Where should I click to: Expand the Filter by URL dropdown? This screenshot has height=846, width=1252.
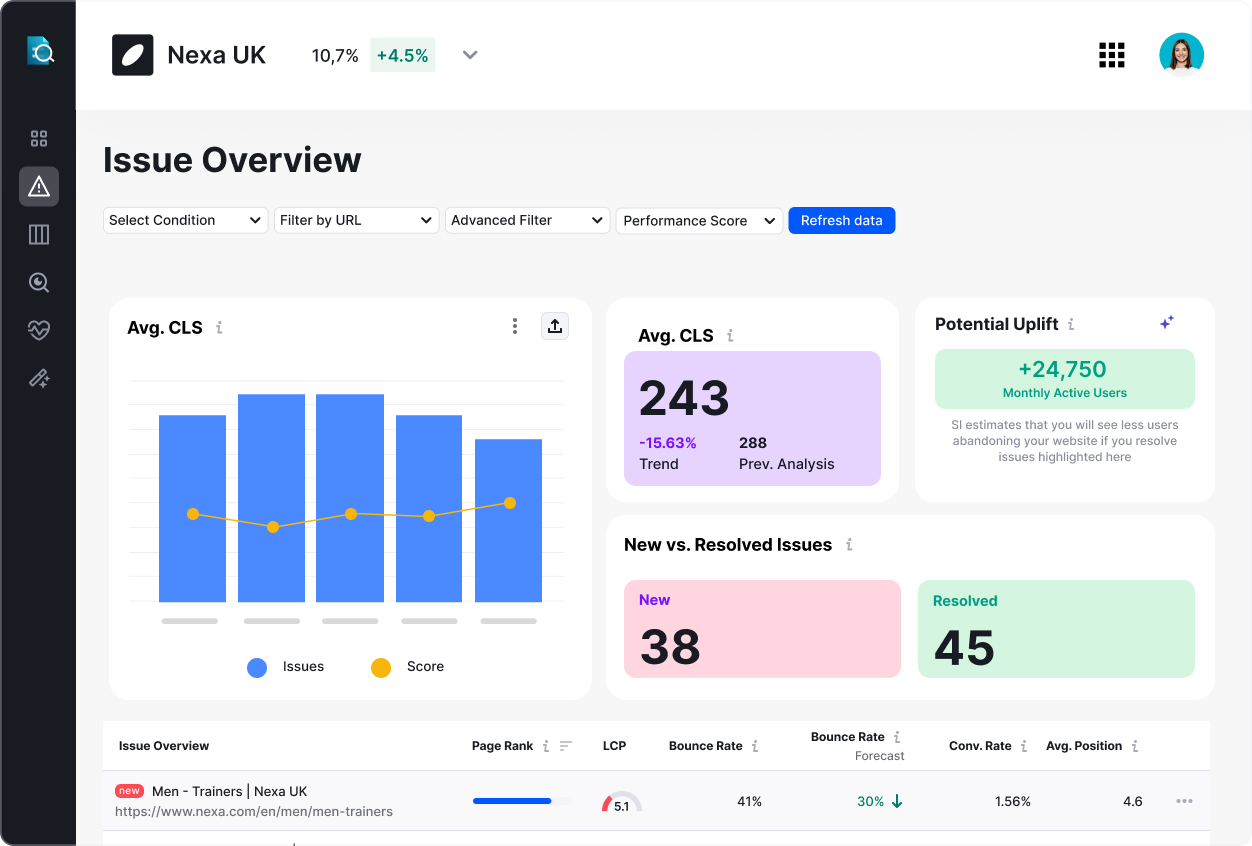356,220
